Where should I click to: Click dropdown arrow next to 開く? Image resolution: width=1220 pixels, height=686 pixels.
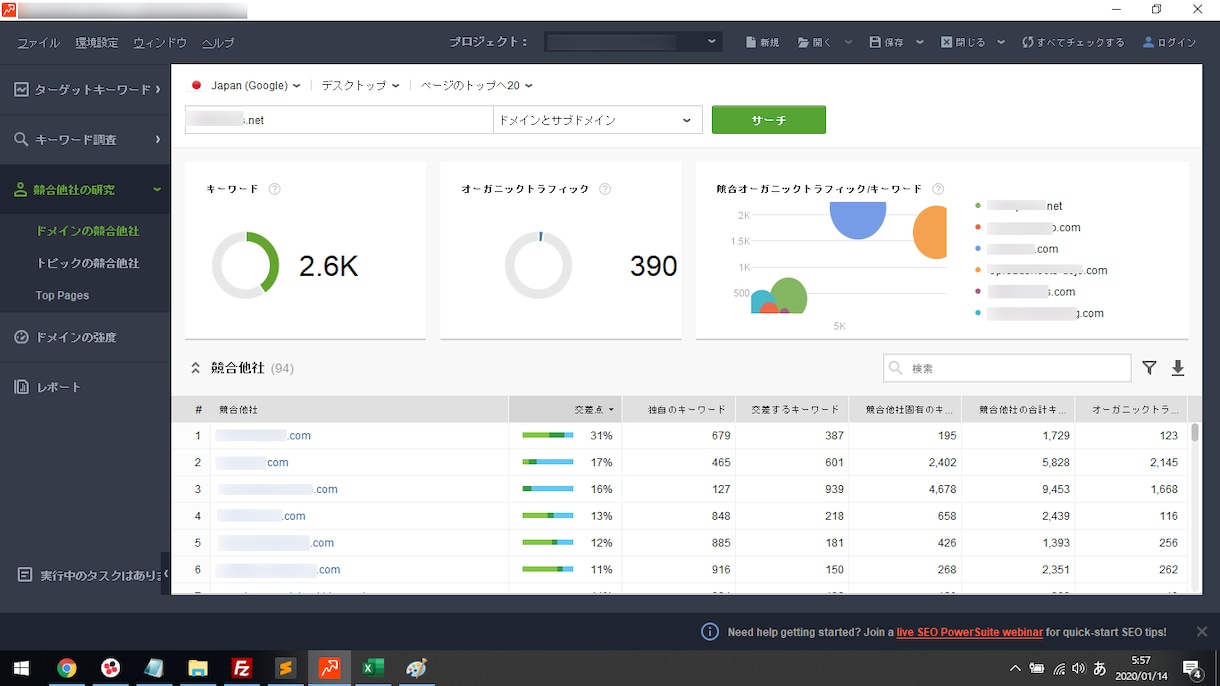(x=849, y=43)
